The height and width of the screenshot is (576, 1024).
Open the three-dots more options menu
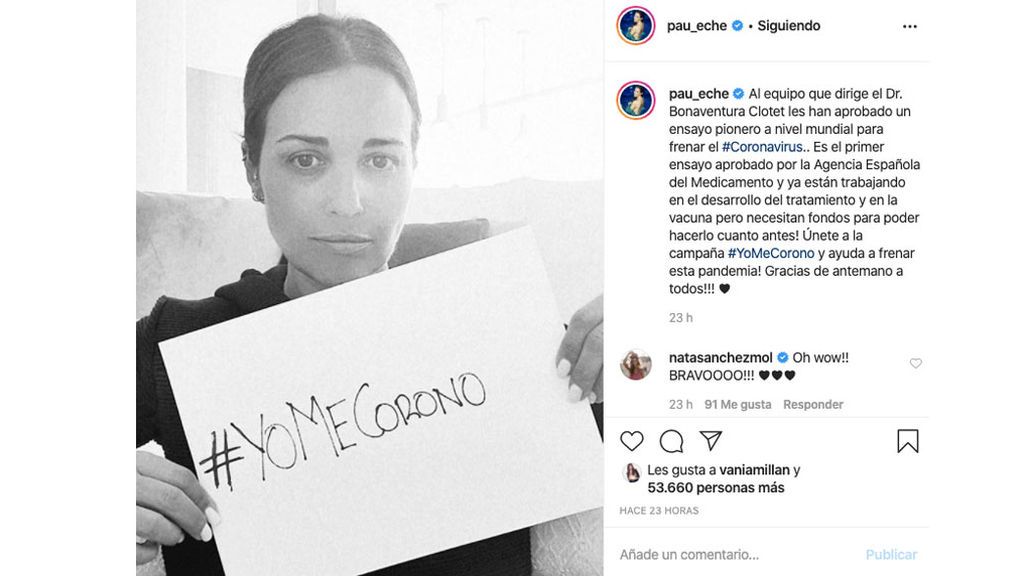[910, 27]
